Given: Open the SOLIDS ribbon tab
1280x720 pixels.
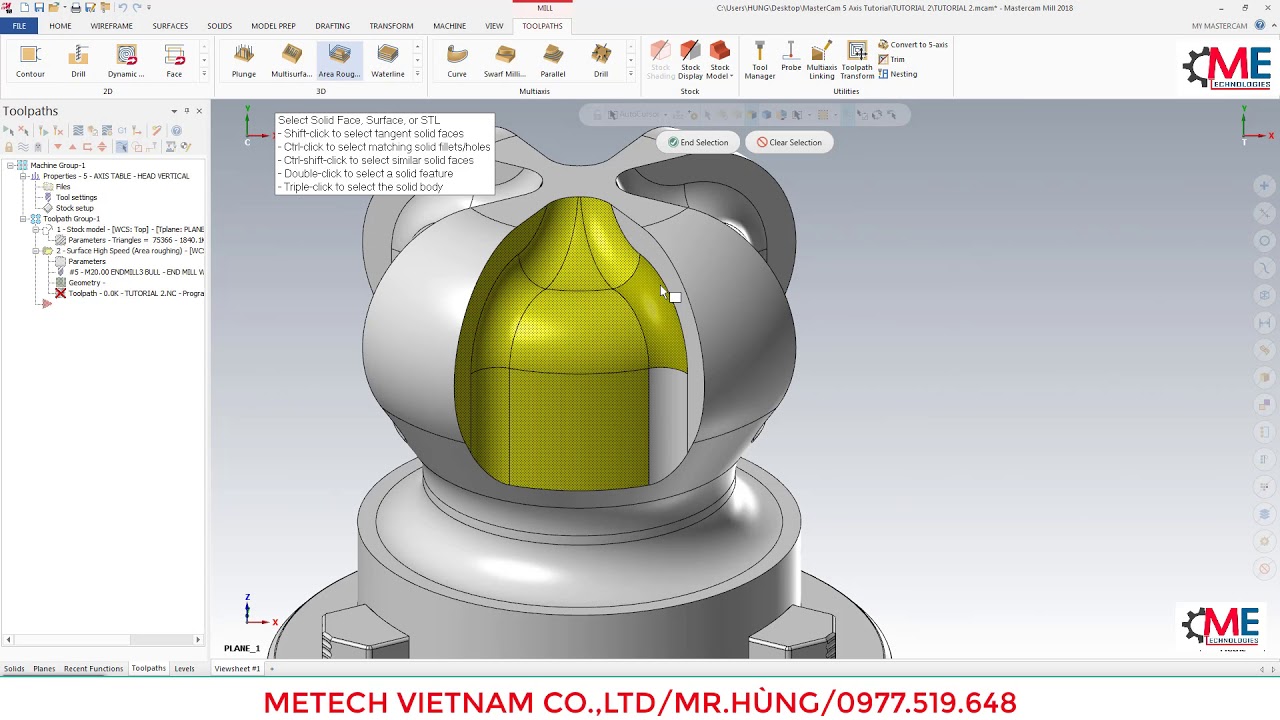Looking at the screenshot, I should (219, 26).
